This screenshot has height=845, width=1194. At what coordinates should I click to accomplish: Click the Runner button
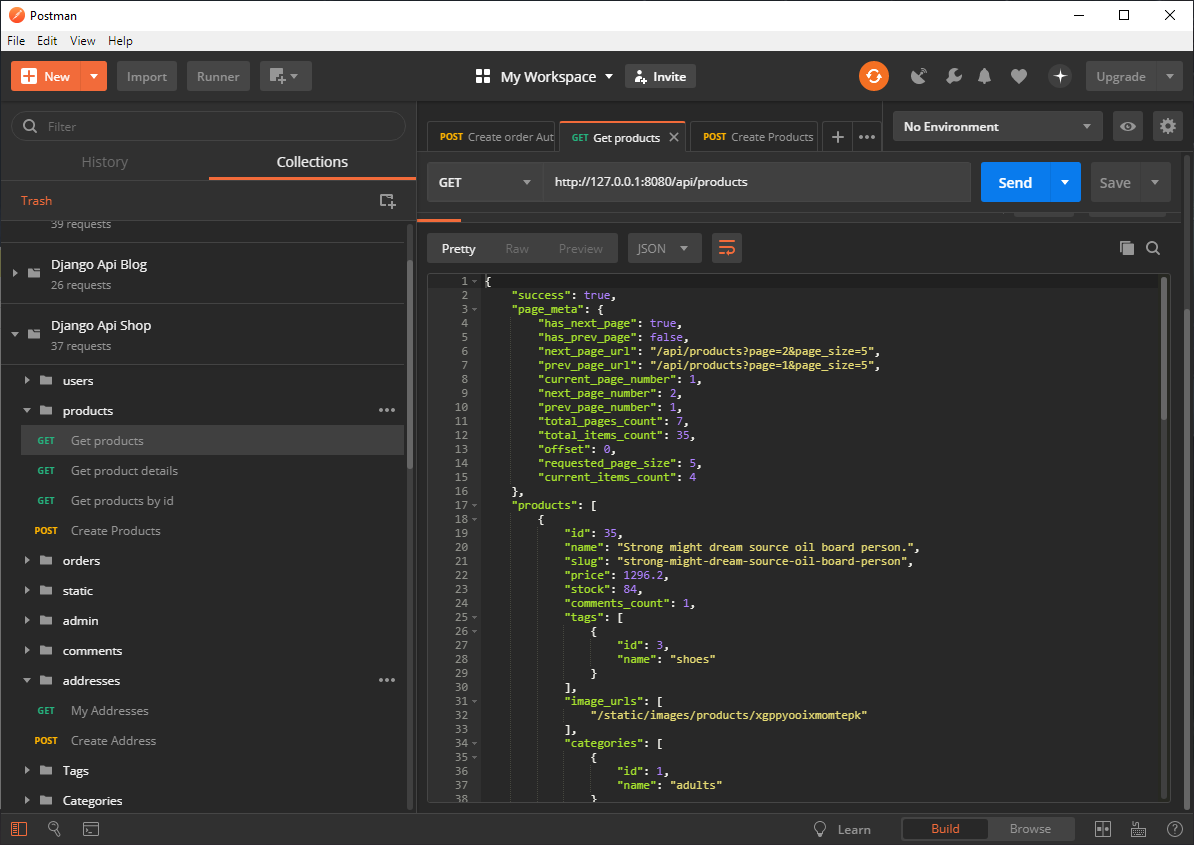coord(218,76)
